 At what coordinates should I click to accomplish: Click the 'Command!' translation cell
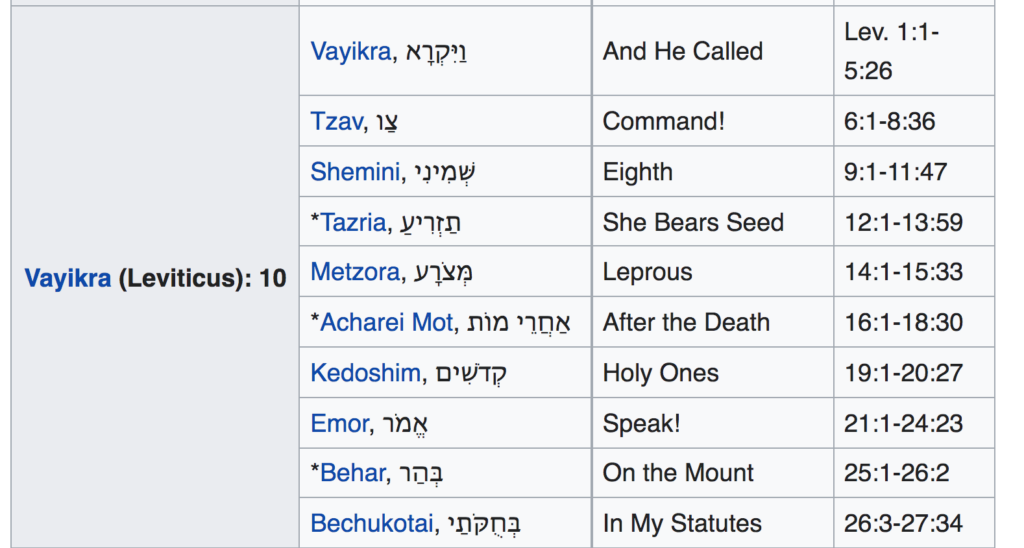663,122
